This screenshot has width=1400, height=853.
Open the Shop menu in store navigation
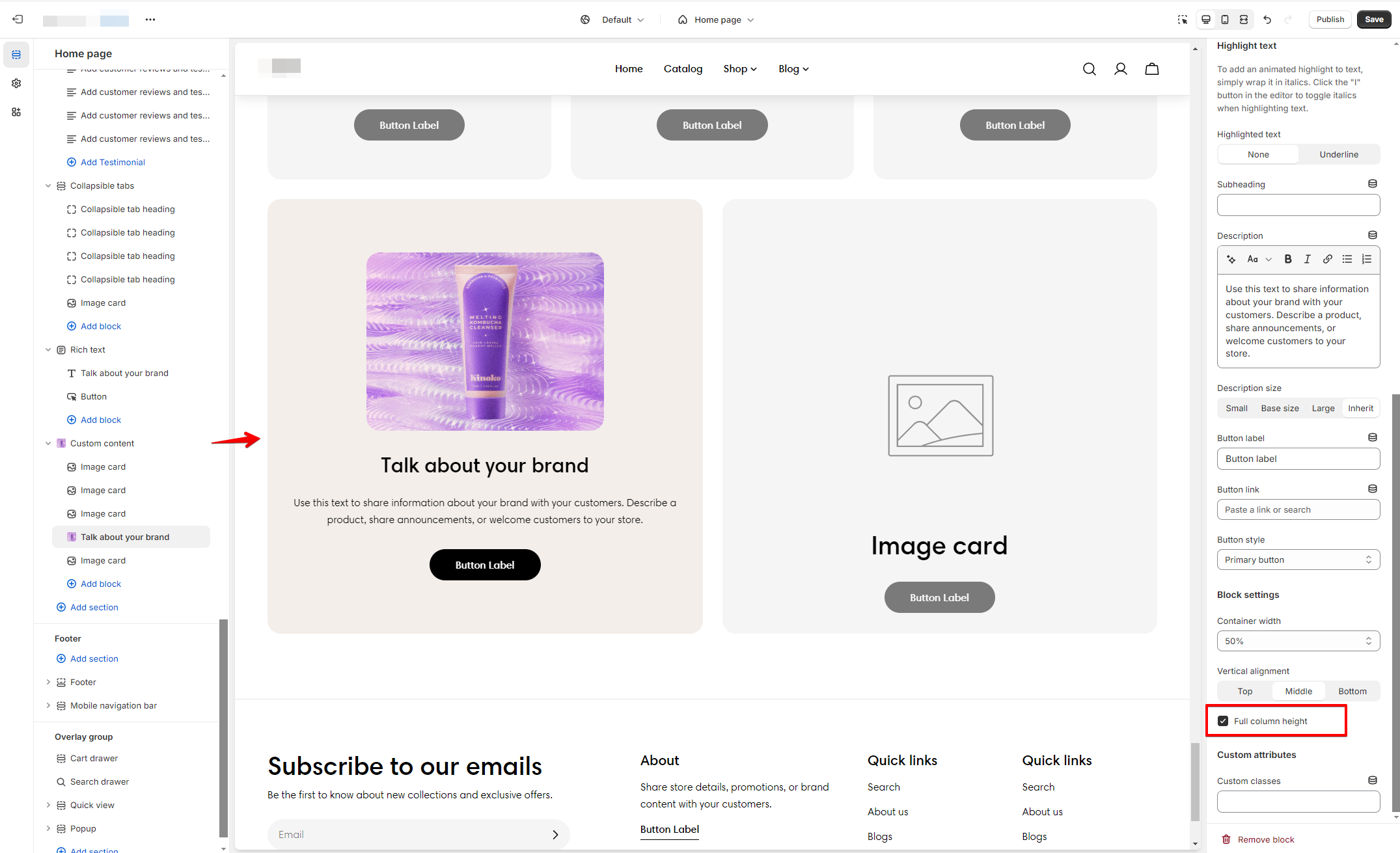pos(740,69)
